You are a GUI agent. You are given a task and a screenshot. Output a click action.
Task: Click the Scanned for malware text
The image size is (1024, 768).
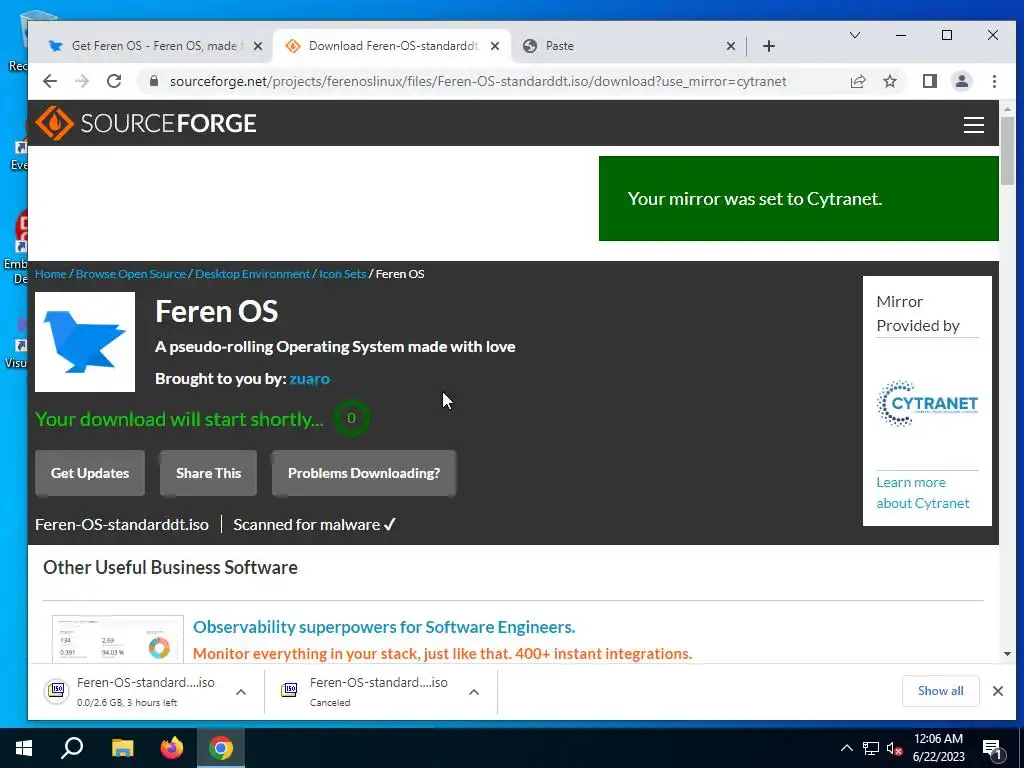click(315, 524)
